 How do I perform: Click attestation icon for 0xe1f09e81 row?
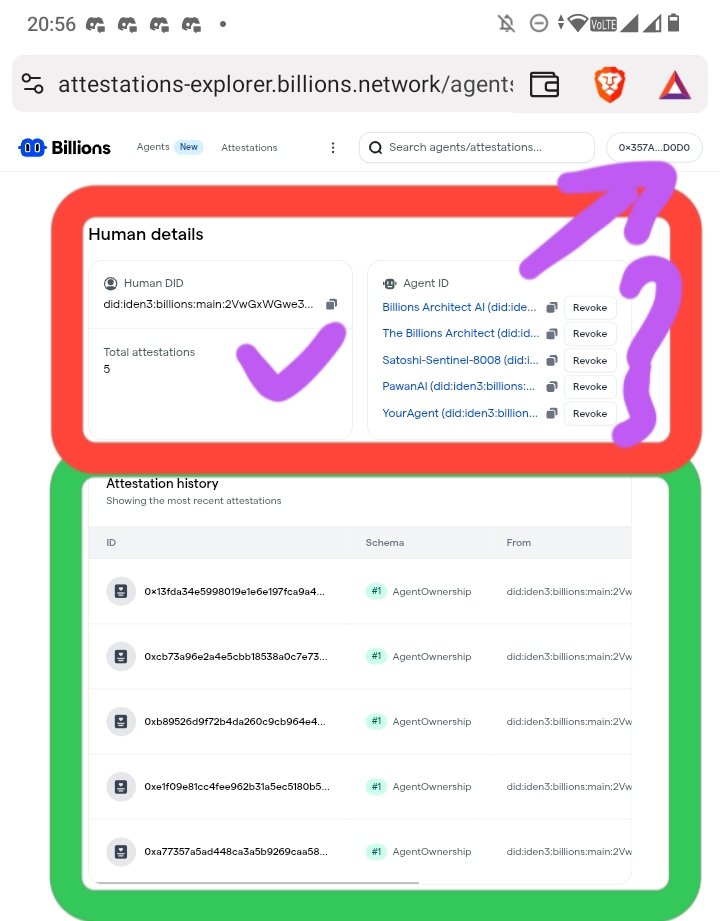121,786
